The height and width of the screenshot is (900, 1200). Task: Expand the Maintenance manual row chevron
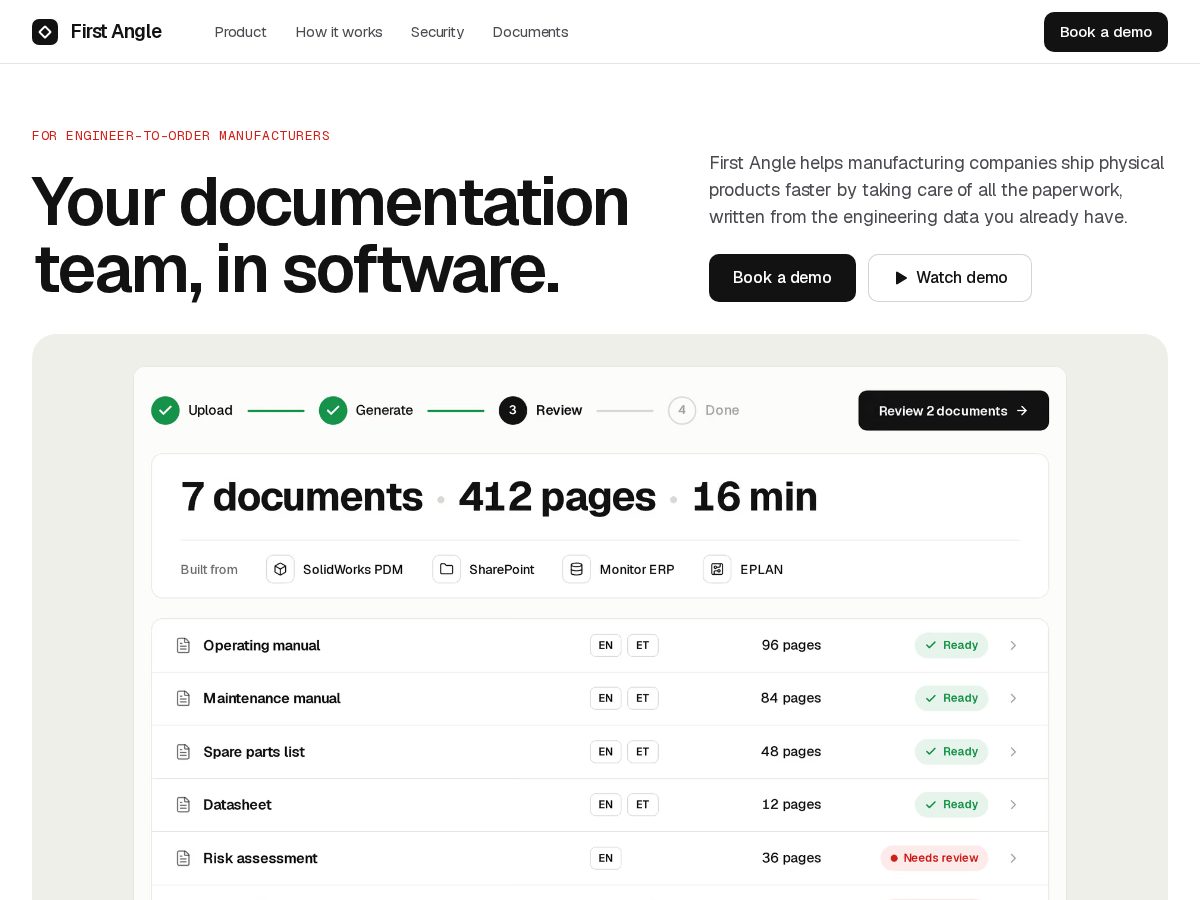click(x=1013, y=698)
